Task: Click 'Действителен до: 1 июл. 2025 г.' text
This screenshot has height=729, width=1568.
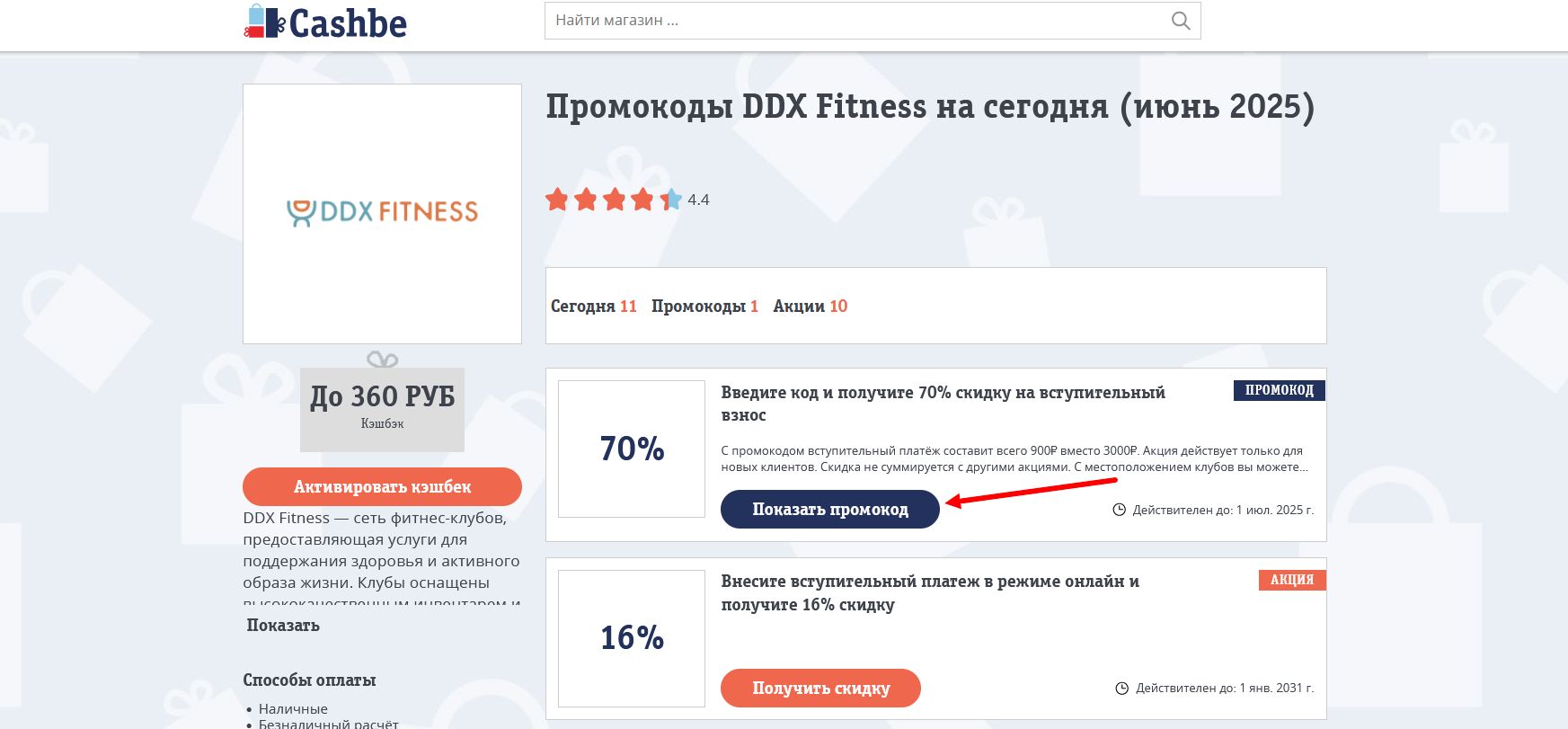Action: pos(1223,510)
